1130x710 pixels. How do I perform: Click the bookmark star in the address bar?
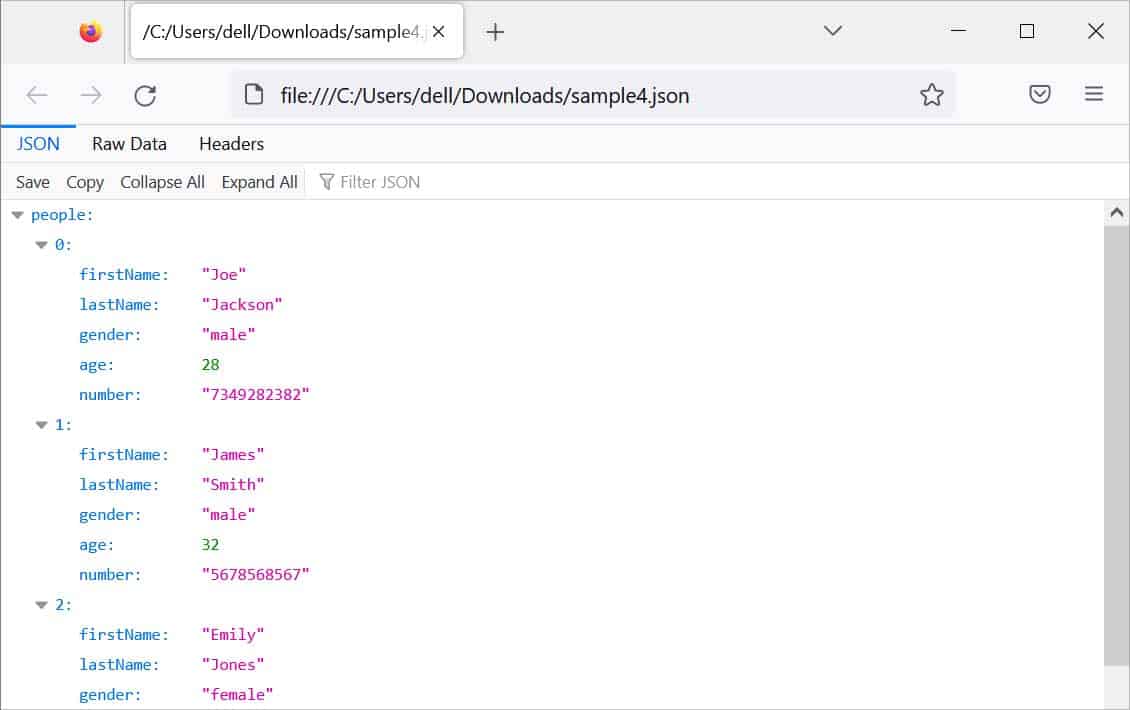click(x=932, y=94)
